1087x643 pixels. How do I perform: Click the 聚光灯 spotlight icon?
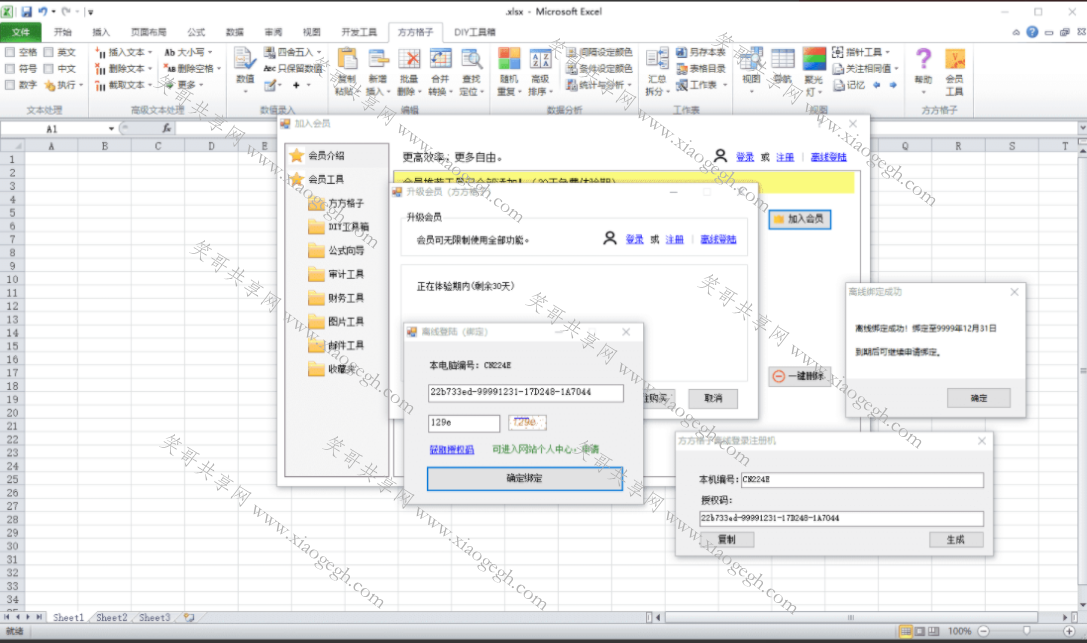coord(814,60)
